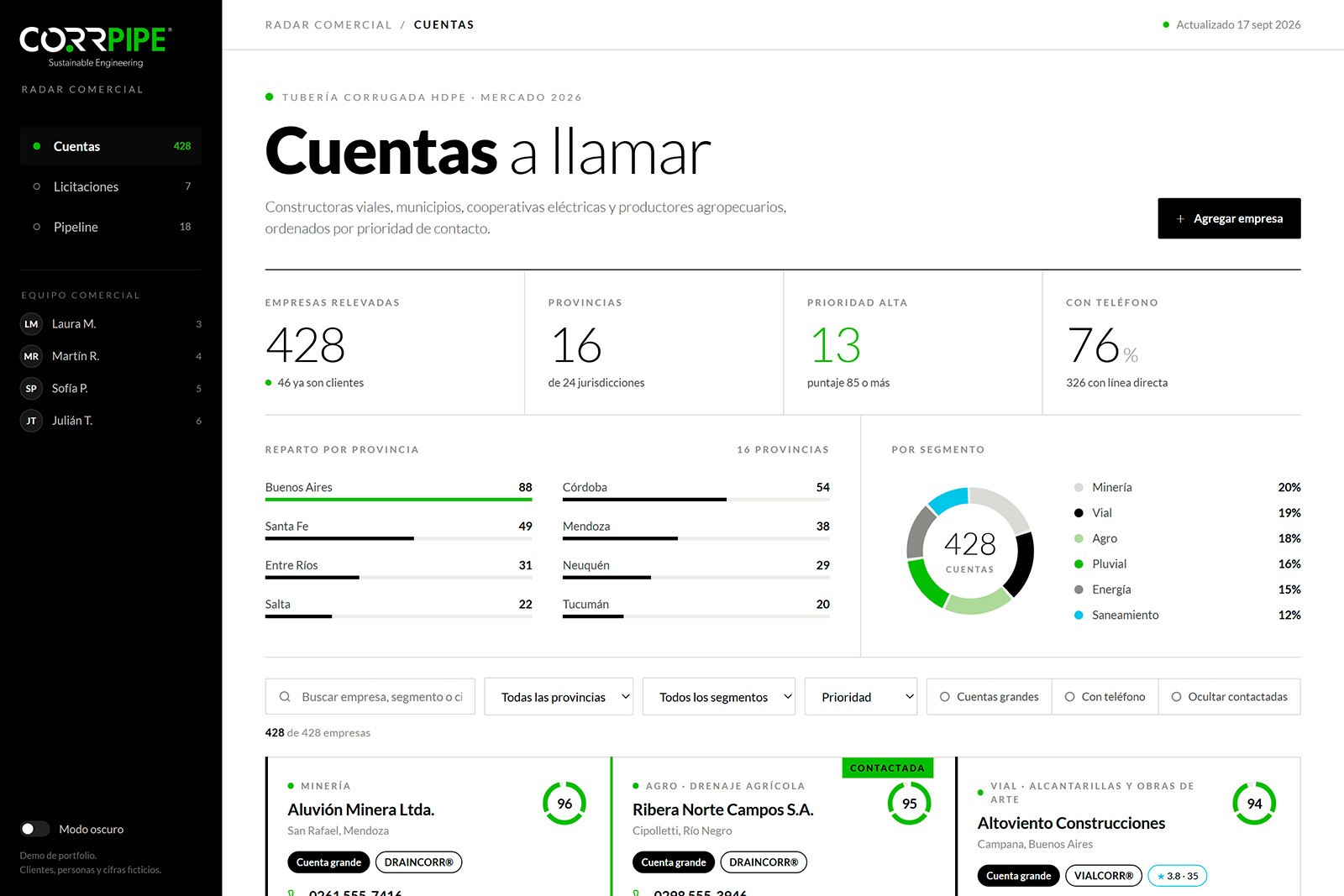
Task: Open the Licitaciones section in sidebar
Action: tap(111, 186)
